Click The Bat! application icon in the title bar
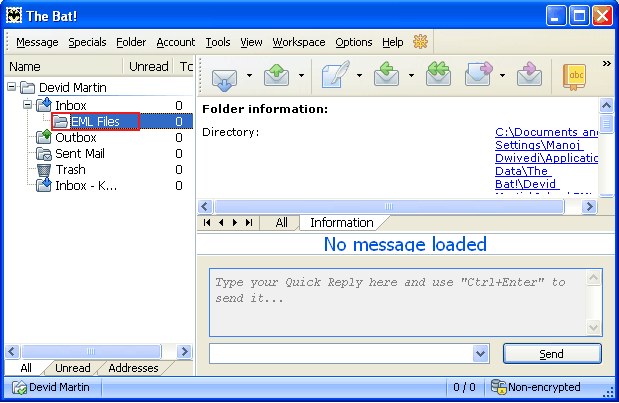The image size is (619, 403). point(14,15)
